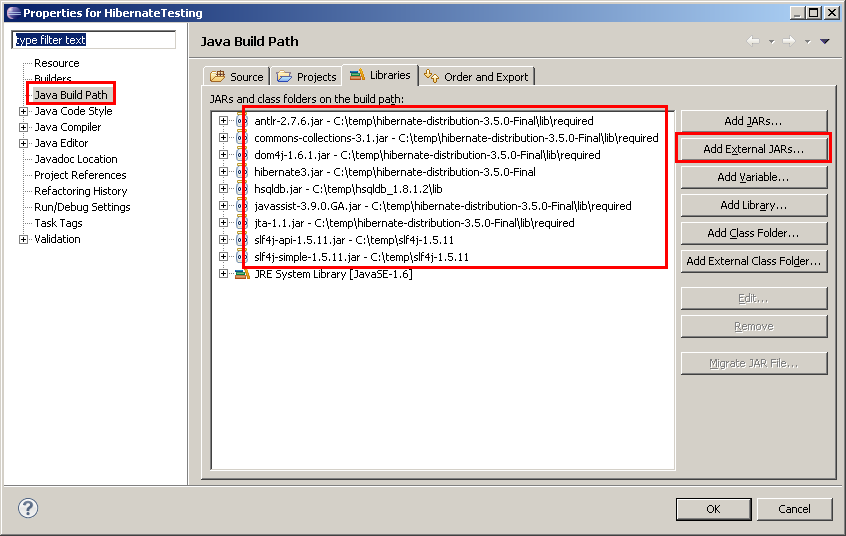
Task: Select Builders in the properties tree
Action: coord(52,78)
